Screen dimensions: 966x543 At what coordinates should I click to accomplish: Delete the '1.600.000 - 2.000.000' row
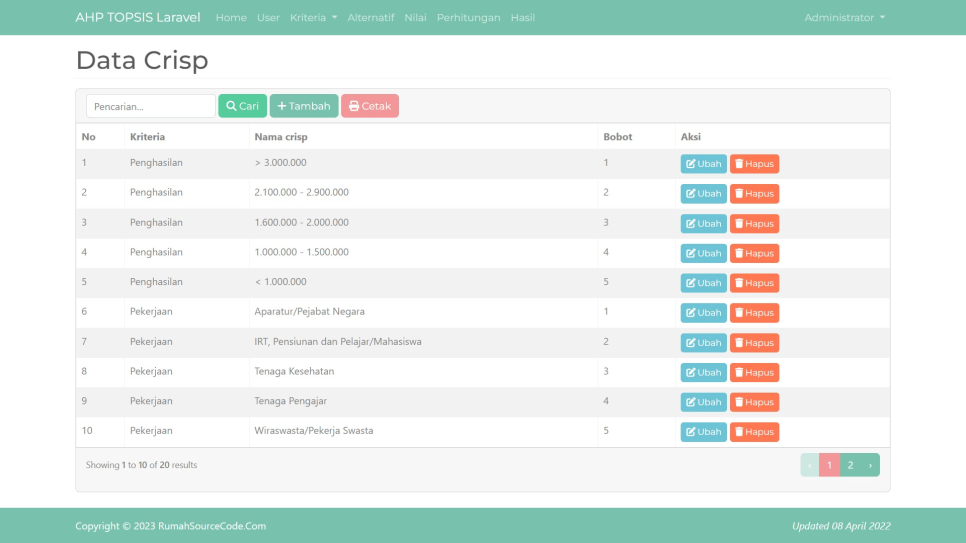click(754, 224)
